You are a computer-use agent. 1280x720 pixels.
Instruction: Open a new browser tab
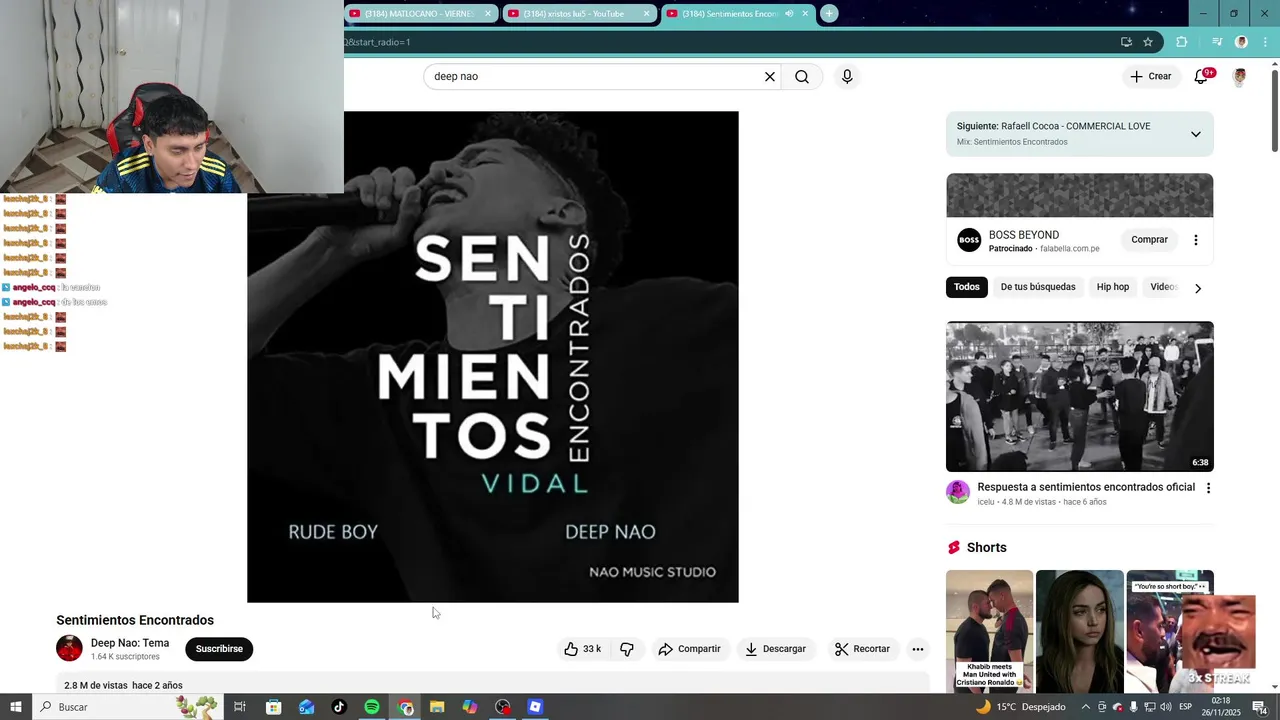829,14
